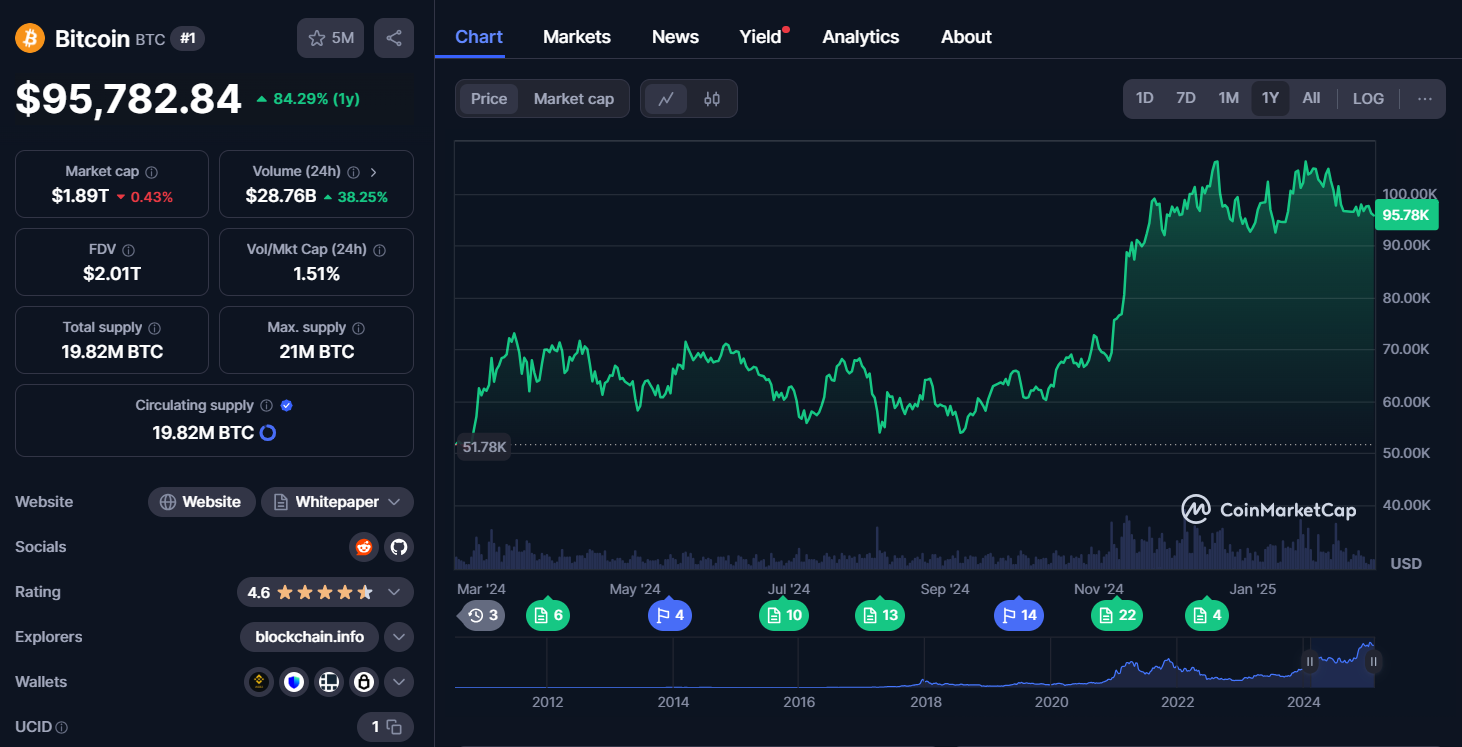Viewport: 1462px width, 747px height.
Task: Click the third wallet icon in Wallets row
Action: click(329, 682)
